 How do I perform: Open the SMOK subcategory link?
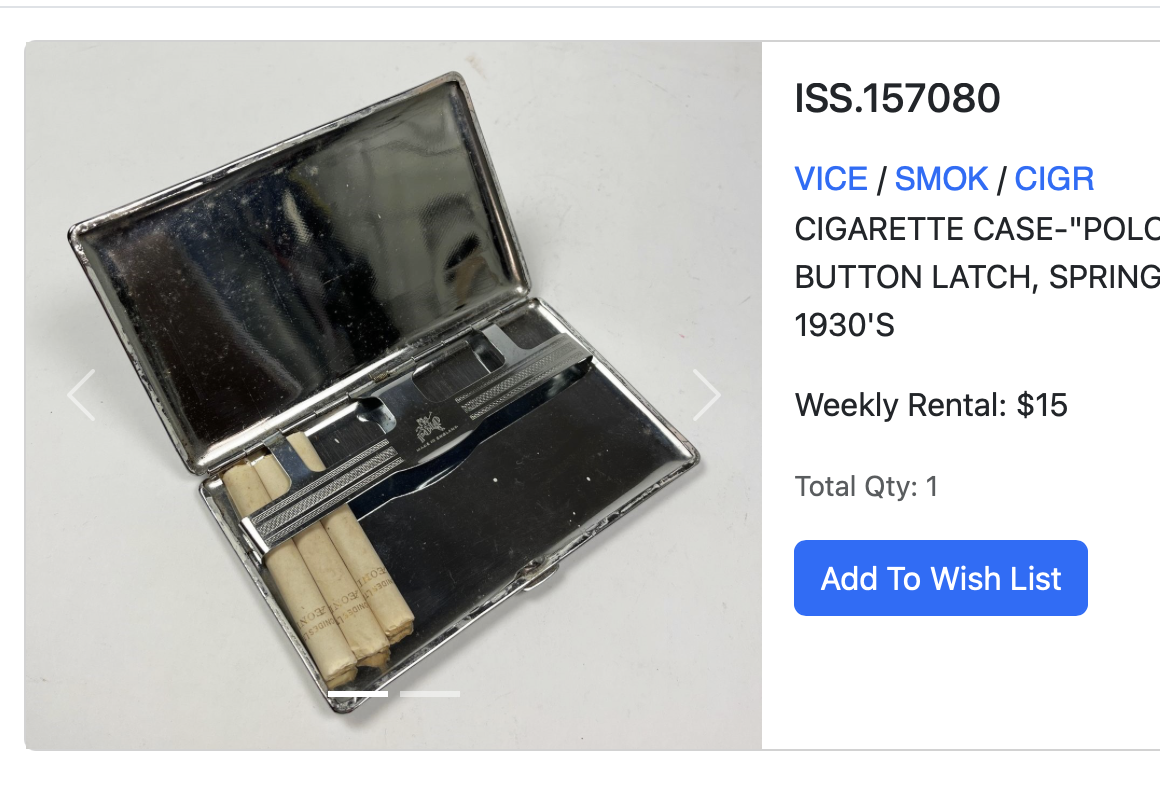click(x=941, y=179)
